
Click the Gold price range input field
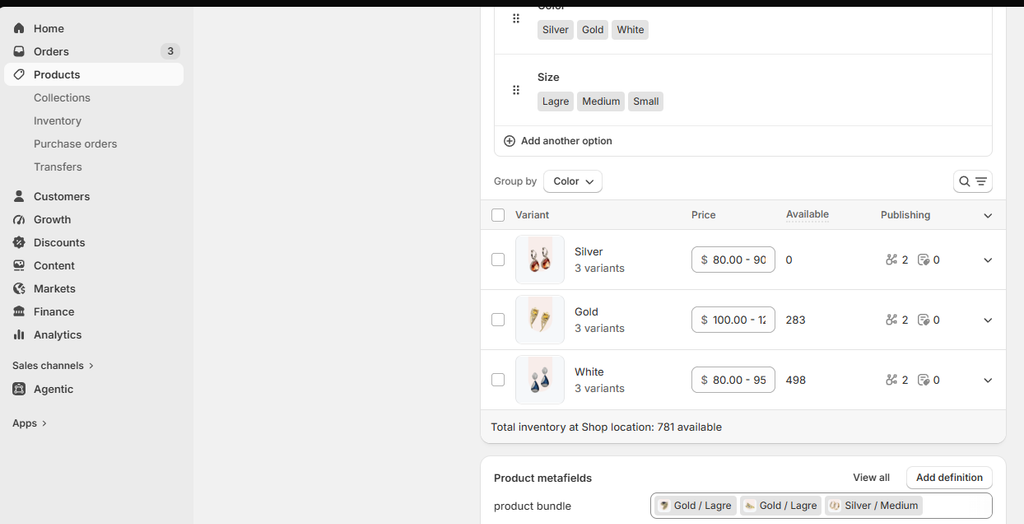click(733, 319)
